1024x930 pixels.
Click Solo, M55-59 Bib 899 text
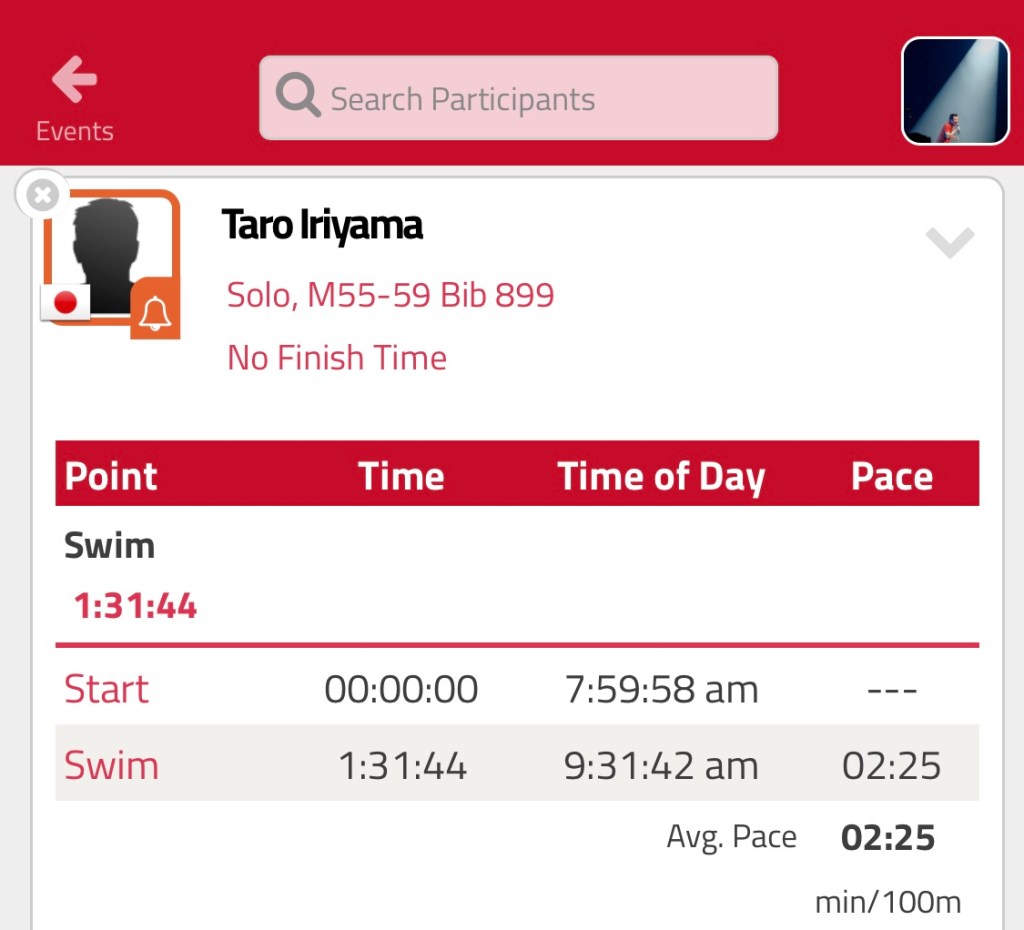pyautogui.click(x=390, y=295)
